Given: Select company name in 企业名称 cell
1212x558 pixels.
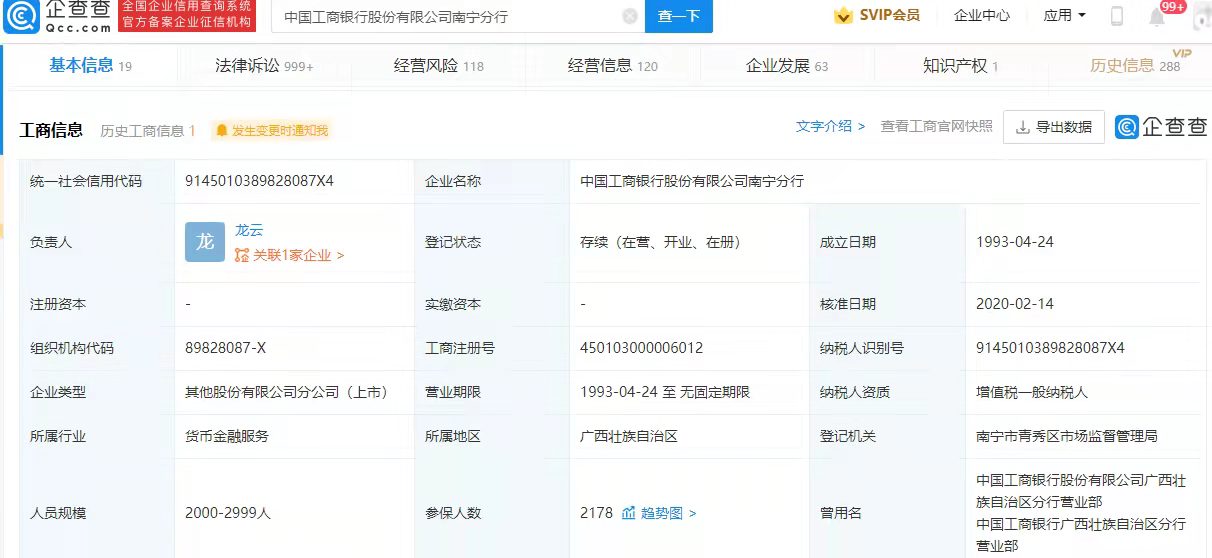Looking at the screenshot, I should tap(692, 182).
